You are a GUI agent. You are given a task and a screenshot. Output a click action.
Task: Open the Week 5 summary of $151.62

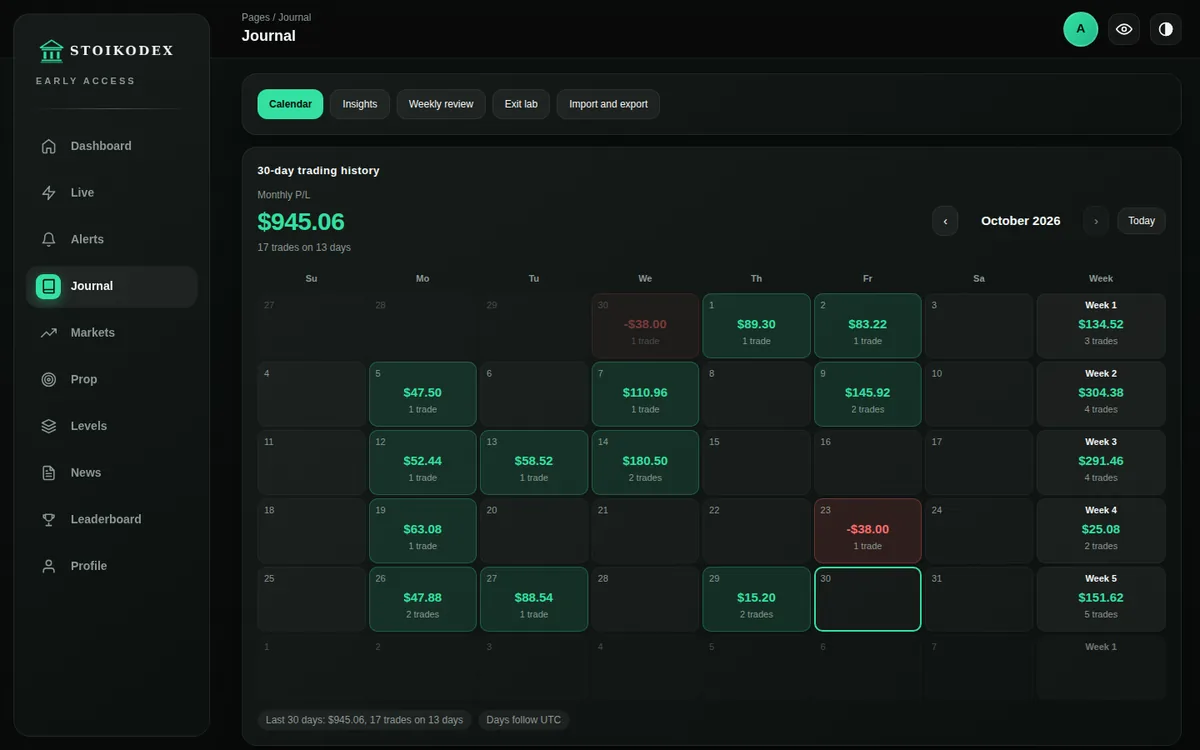1101,599
